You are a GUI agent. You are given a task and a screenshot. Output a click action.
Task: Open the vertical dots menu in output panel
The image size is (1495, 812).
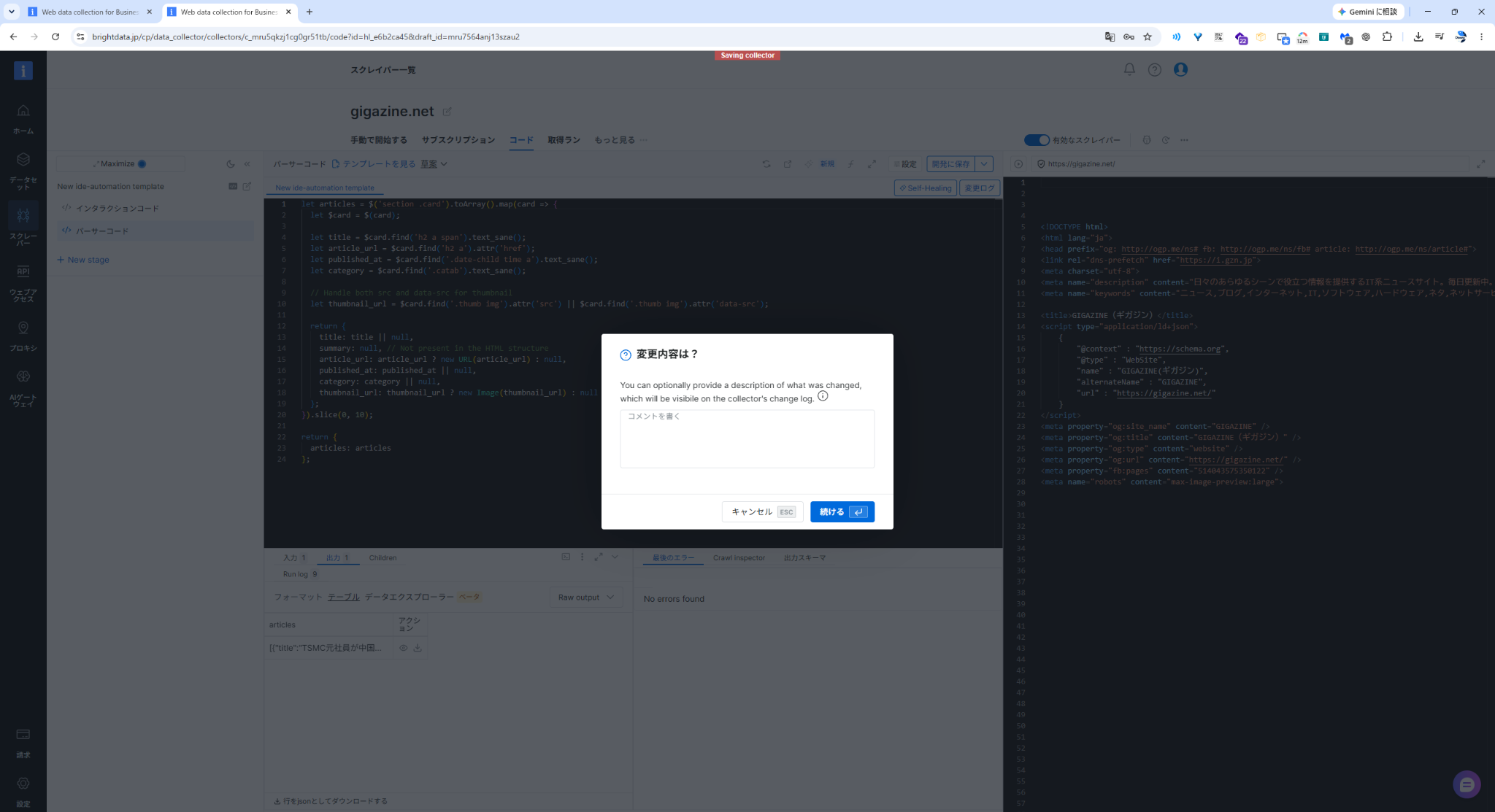point(582,557)
